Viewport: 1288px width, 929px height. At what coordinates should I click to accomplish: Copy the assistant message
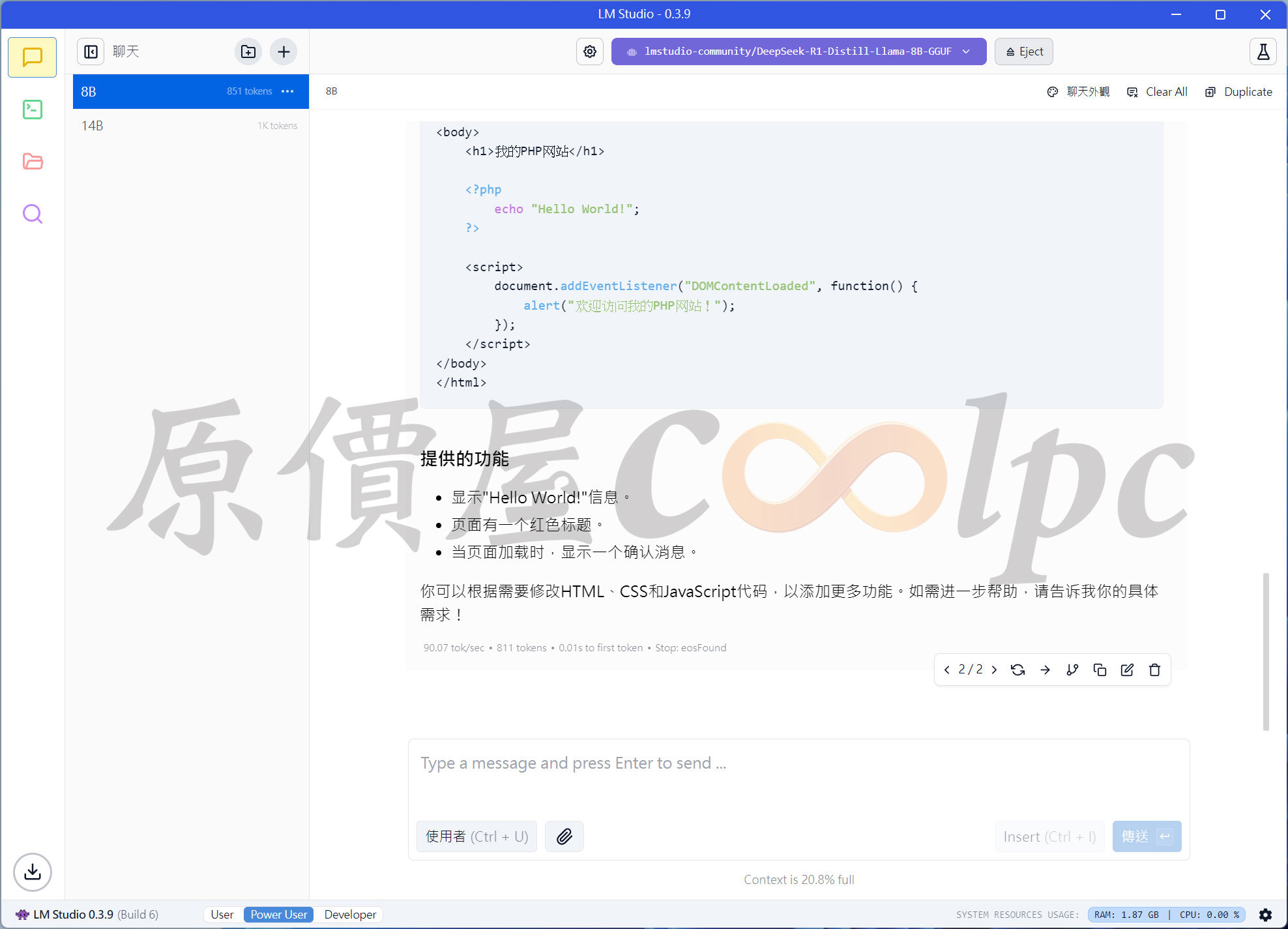click(x=1100, y=670)
